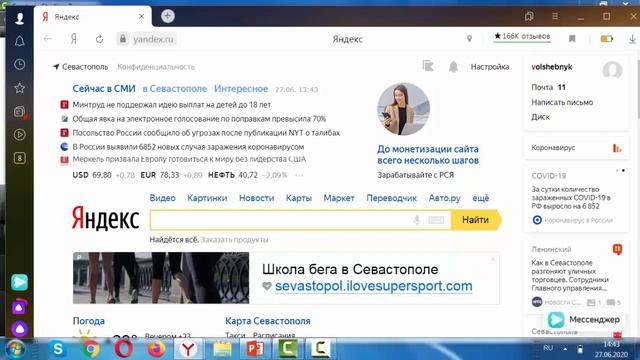Open news about 6852 coronavirus cases

(188, 147)
